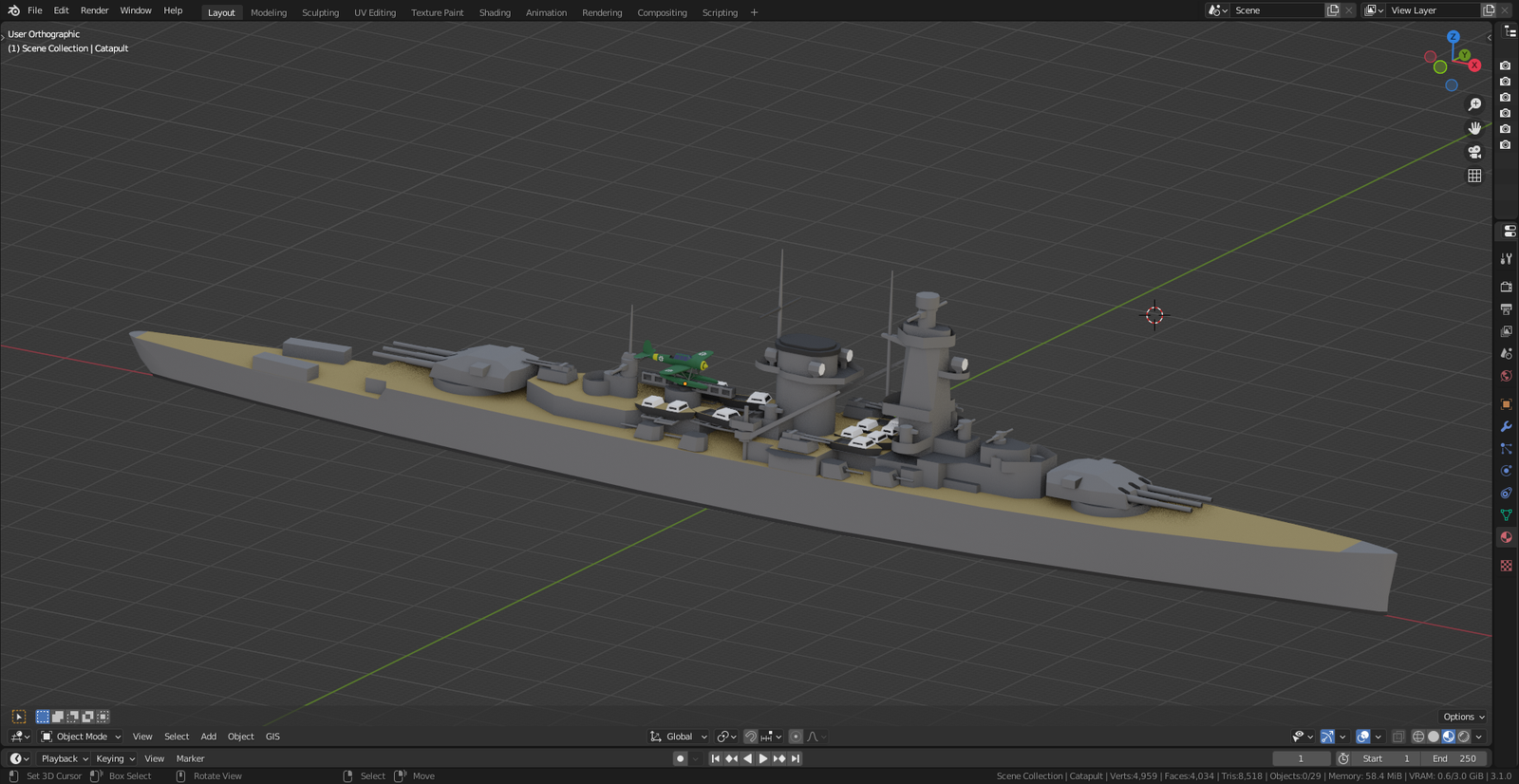Switch perspective/orthographic with the grid icon
Image resolution: width=1519 pixels, height=784 pixels.
tap(1474, 176)
